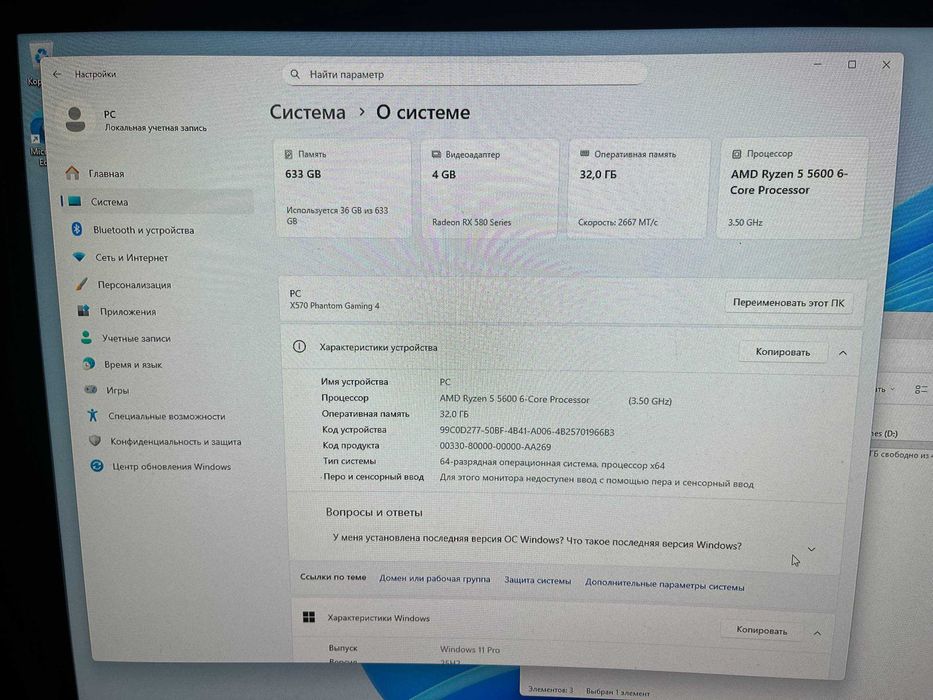This screenshot has height=700, width=933.
Task: Open Домен или рабочая группа link
Action: point(435,579)
